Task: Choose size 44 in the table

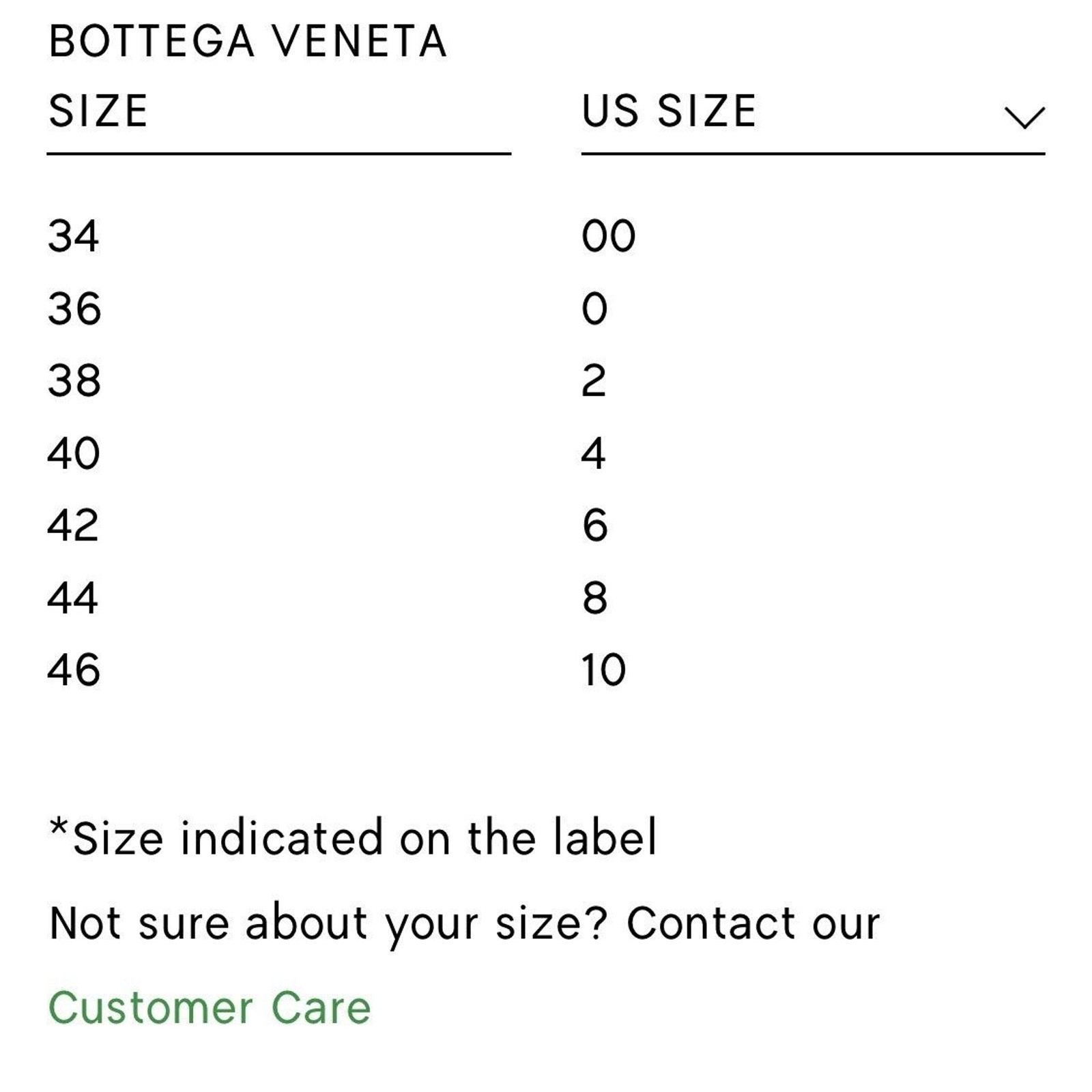Action: pyautogui.click(x=73, y=598)
